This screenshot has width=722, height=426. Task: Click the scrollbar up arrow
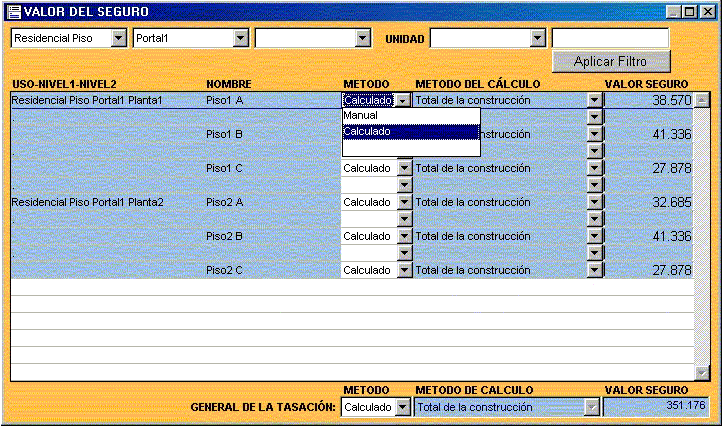coord(702,100)
